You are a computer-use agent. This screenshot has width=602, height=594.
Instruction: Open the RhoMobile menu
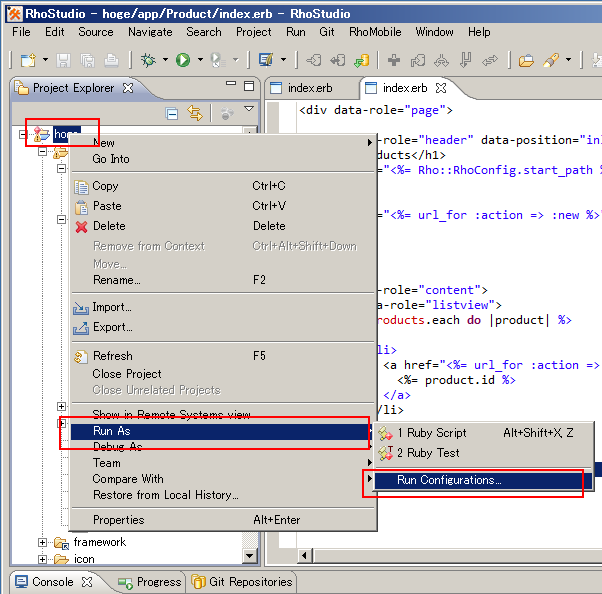(375, 32)
